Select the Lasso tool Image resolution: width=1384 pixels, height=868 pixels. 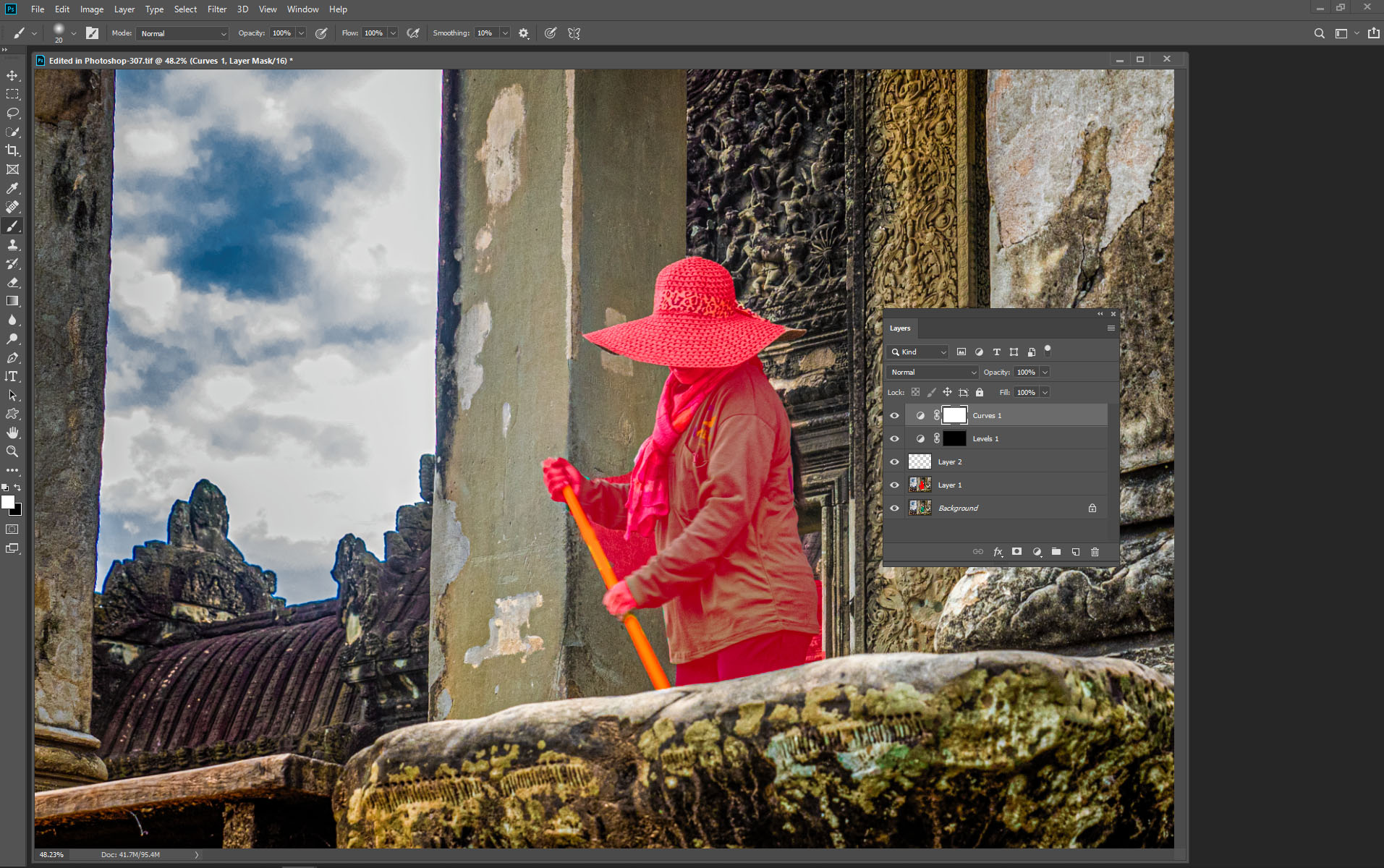(x=12, y=113)
